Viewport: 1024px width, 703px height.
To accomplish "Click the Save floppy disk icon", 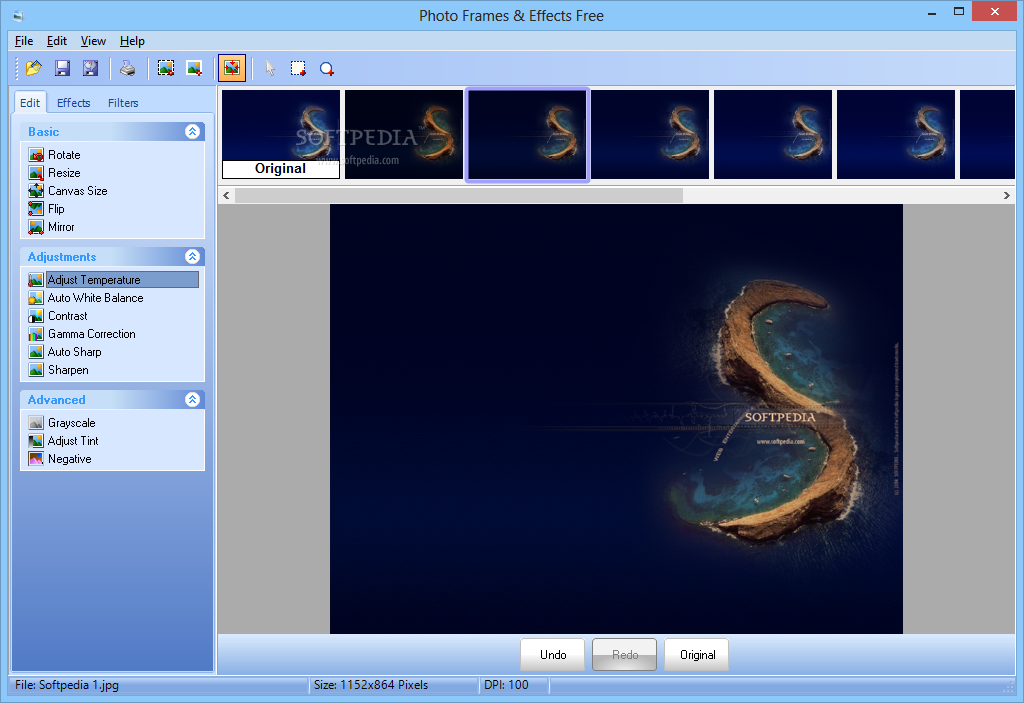I will [x=62, y=68].
